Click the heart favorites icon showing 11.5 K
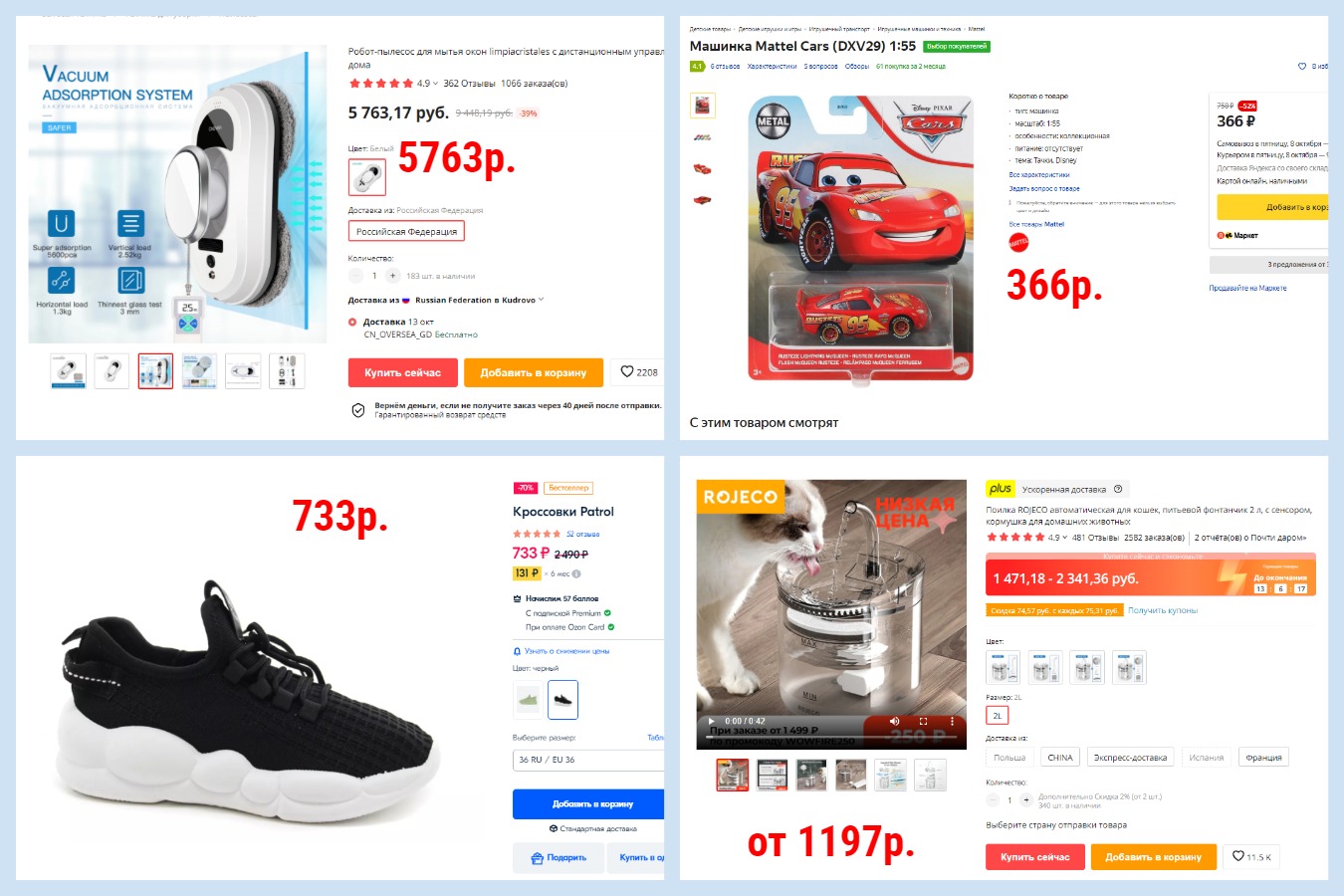 point(1238,856)
